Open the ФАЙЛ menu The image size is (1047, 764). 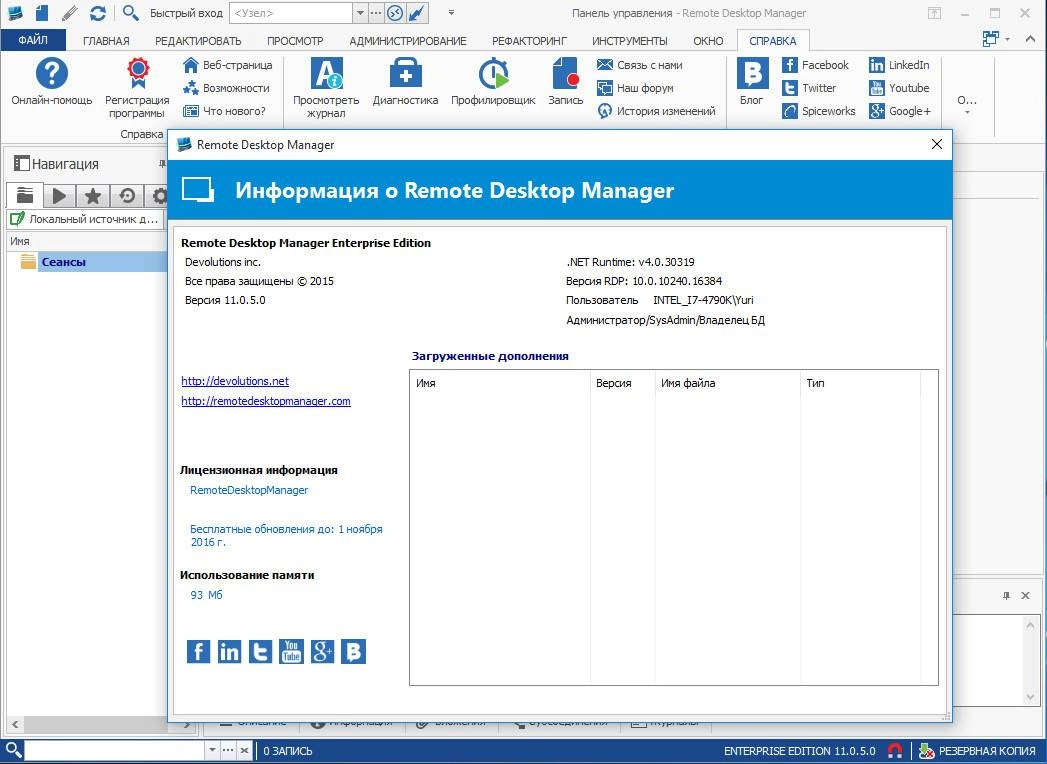[x=33, y=40]
